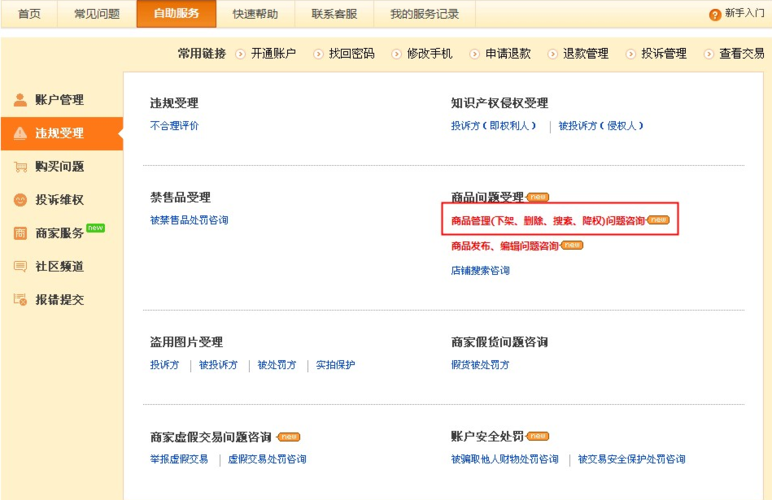
Task: Select 商家服务 in the sidebar
Action: [62, 233]
